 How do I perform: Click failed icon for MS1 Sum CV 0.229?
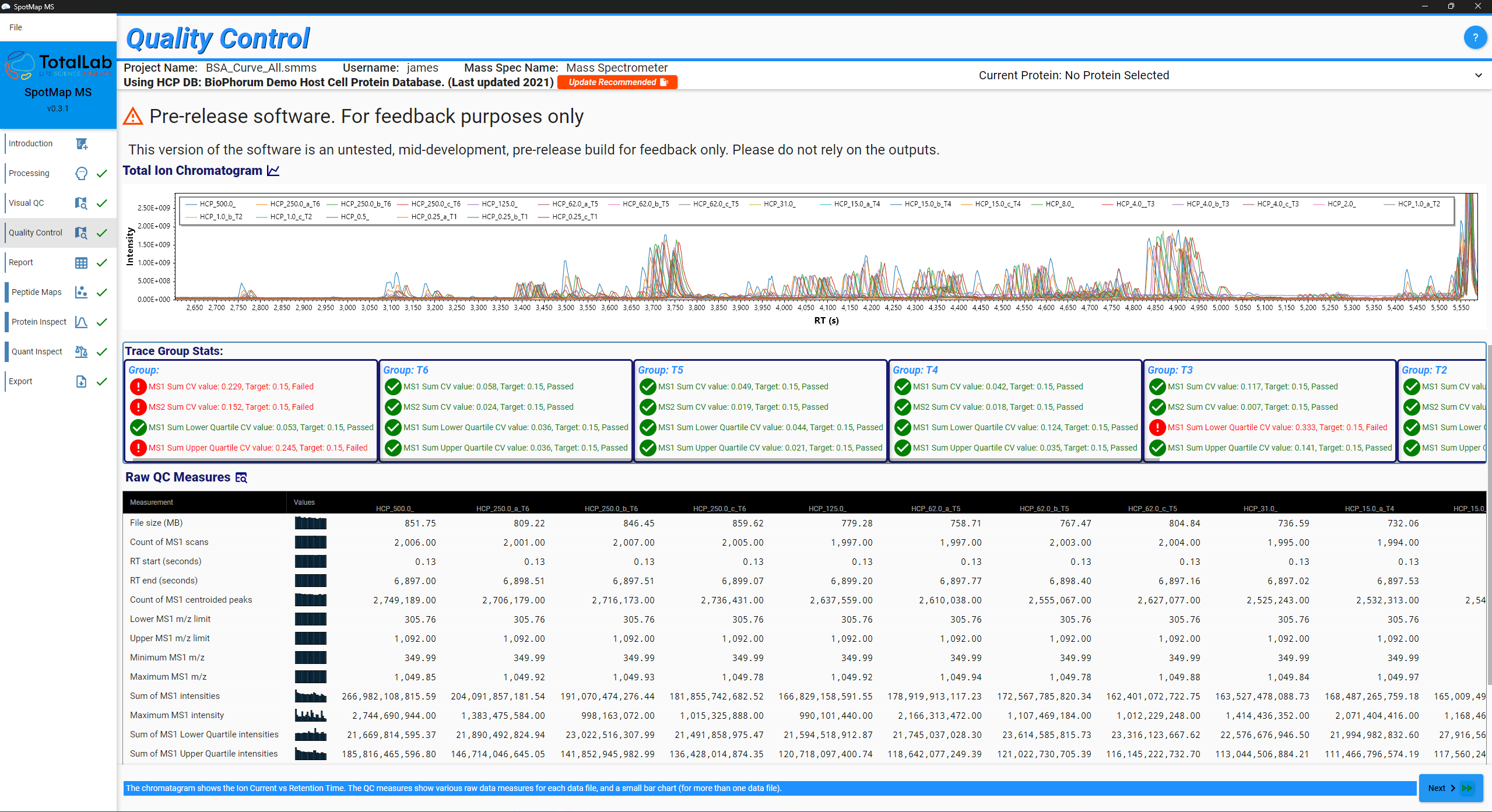pos(138,386)
